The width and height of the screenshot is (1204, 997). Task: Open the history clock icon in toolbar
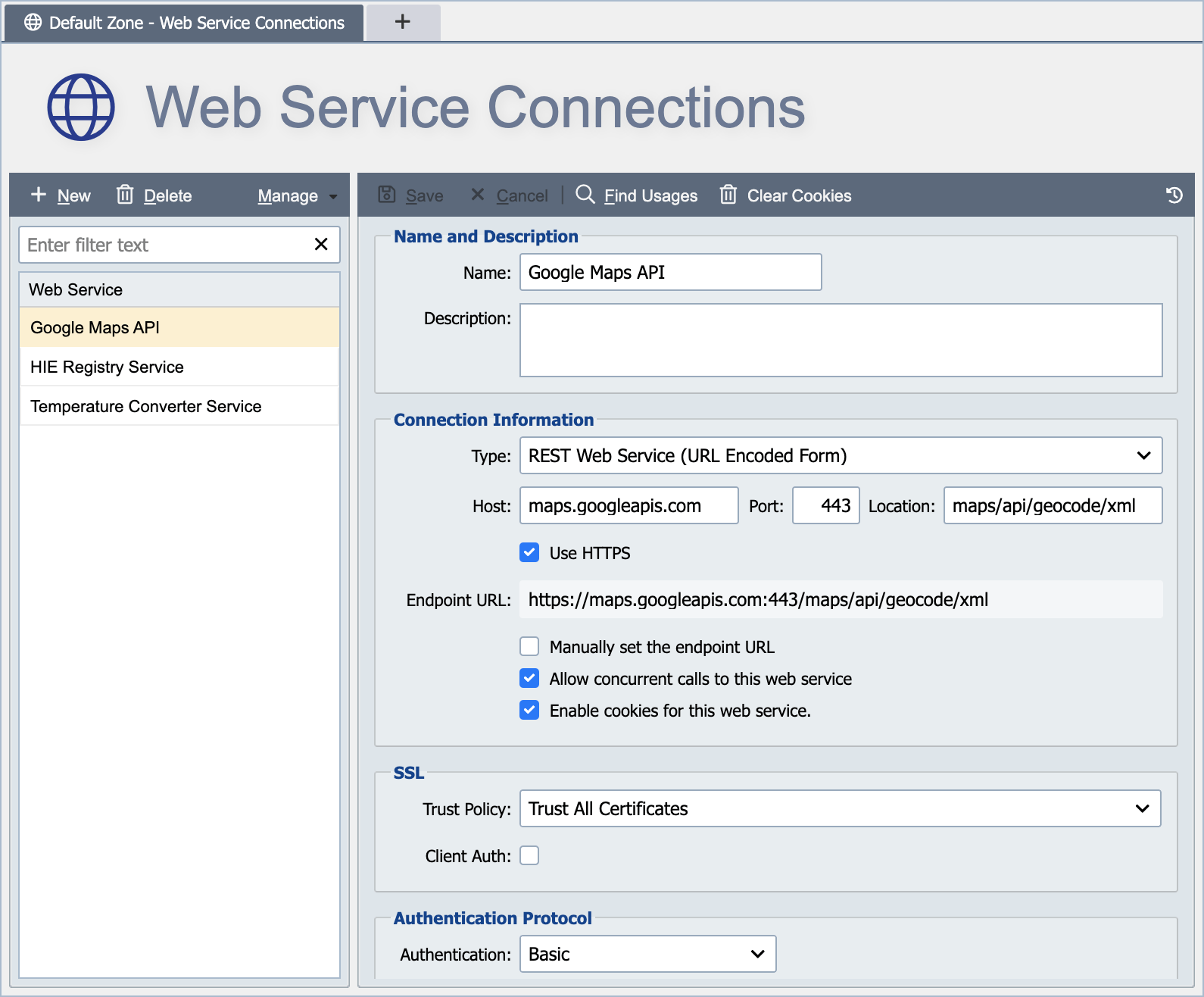(1174, 195)
